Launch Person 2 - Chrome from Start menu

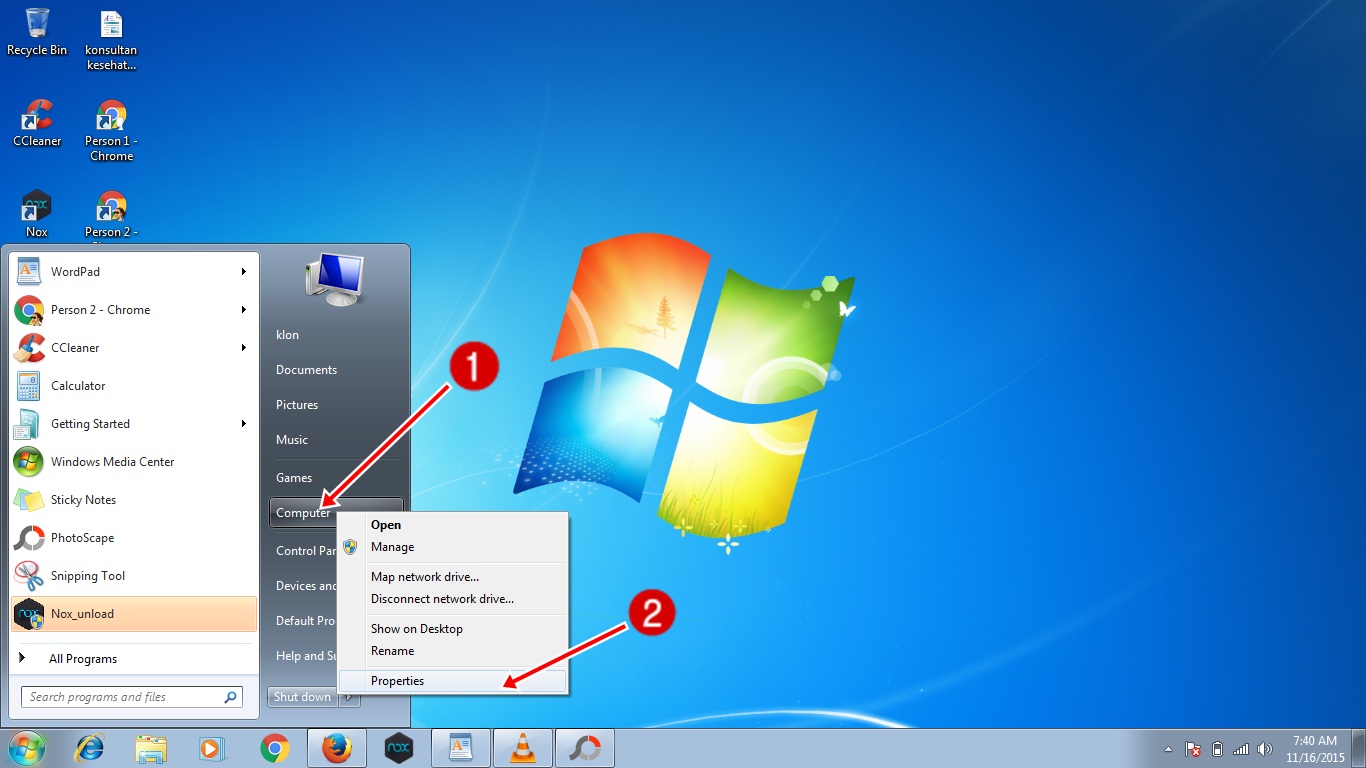coord(133,310)
